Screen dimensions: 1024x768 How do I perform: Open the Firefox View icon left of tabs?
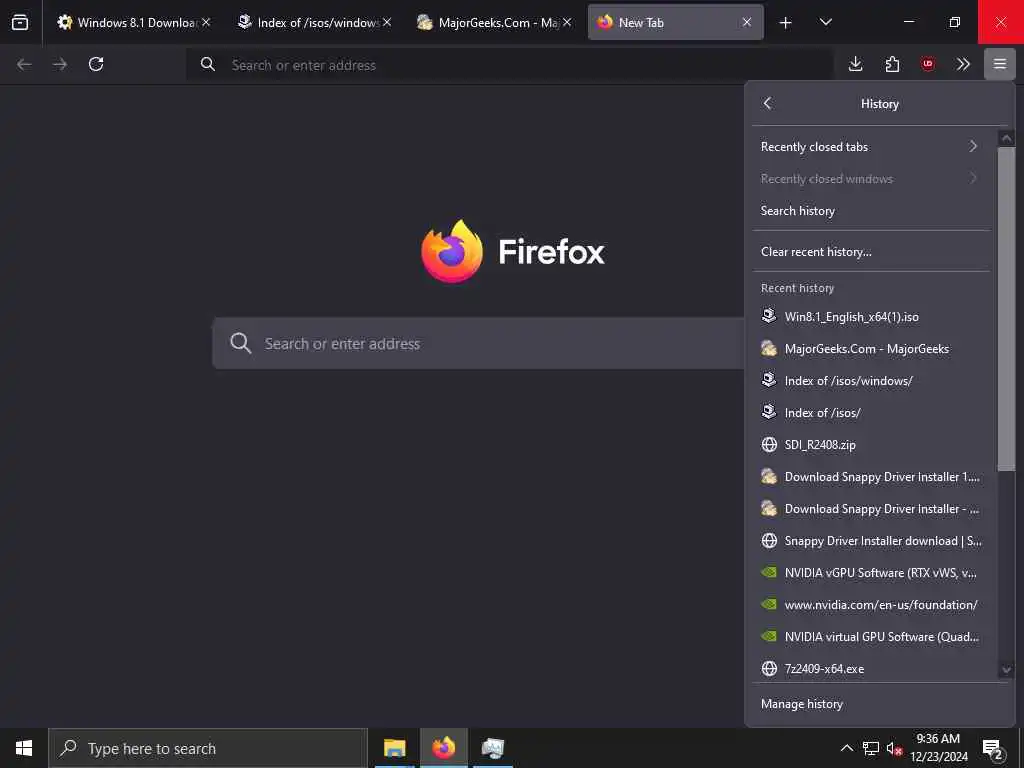(20, 22)
